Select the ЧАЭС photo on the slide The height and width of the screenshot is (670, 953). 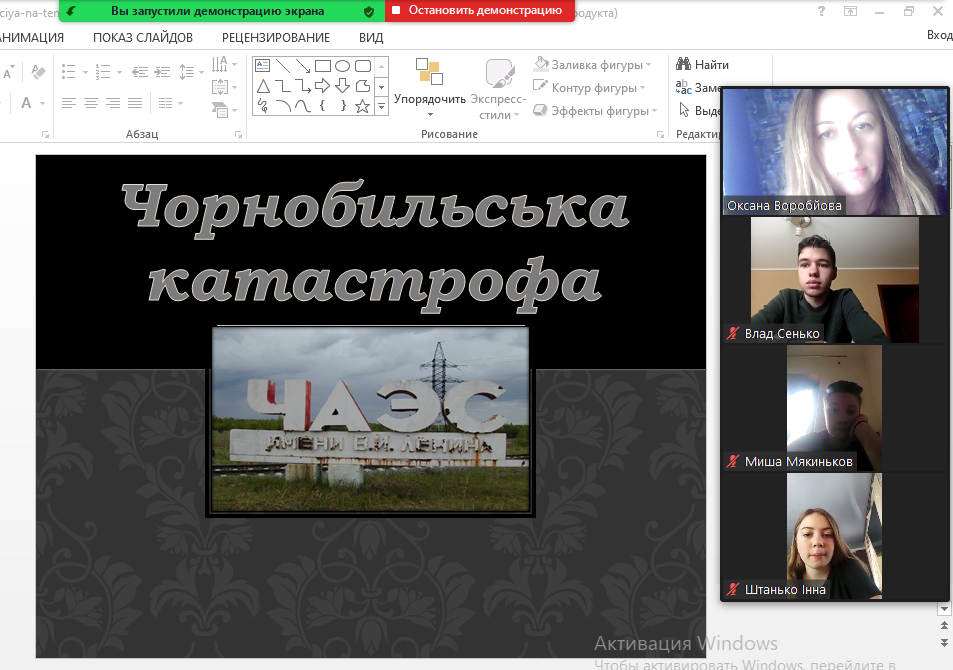[369, 420]
